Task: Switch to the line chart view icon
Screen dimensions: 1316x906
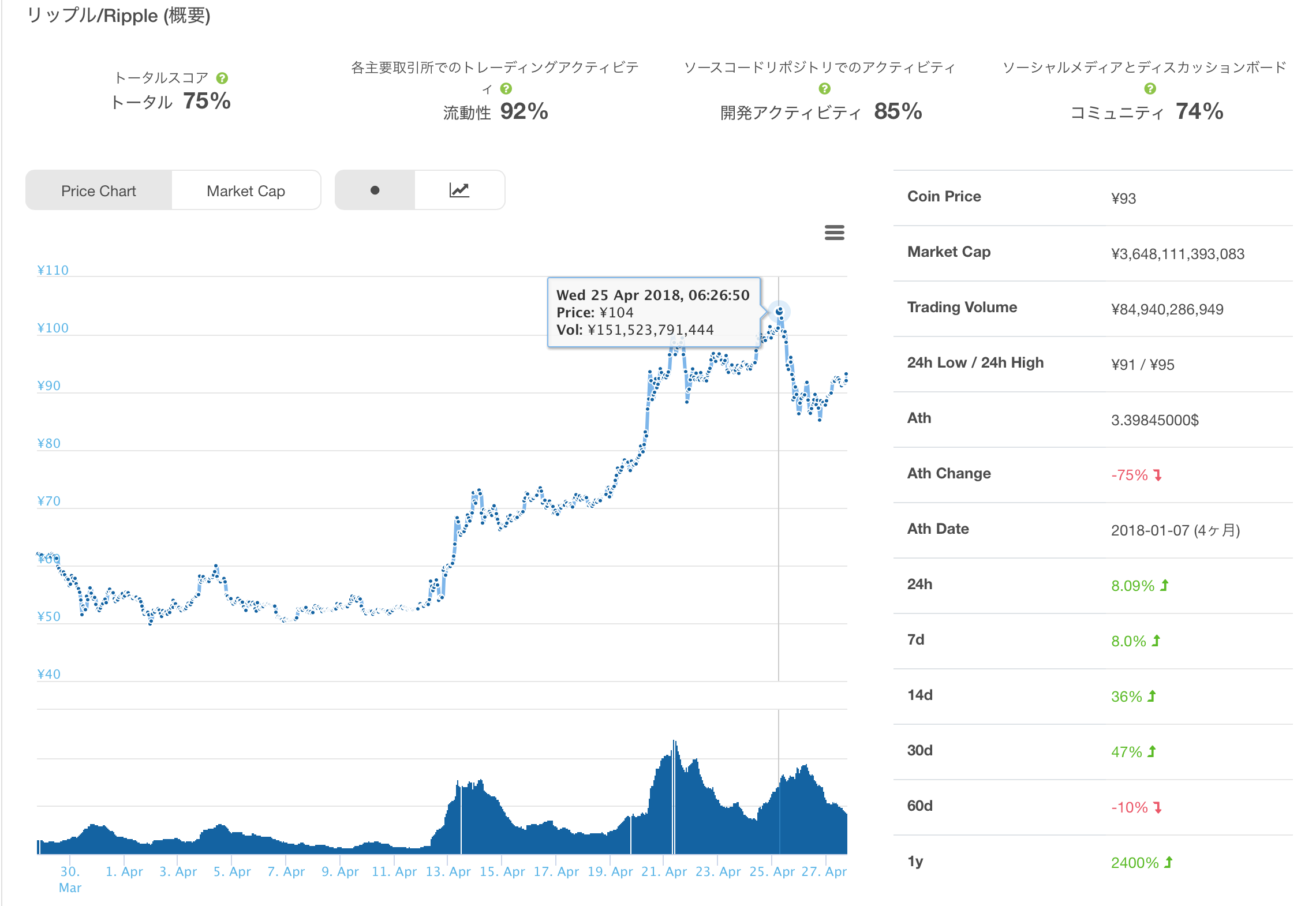Action: [x=459, y=190]
